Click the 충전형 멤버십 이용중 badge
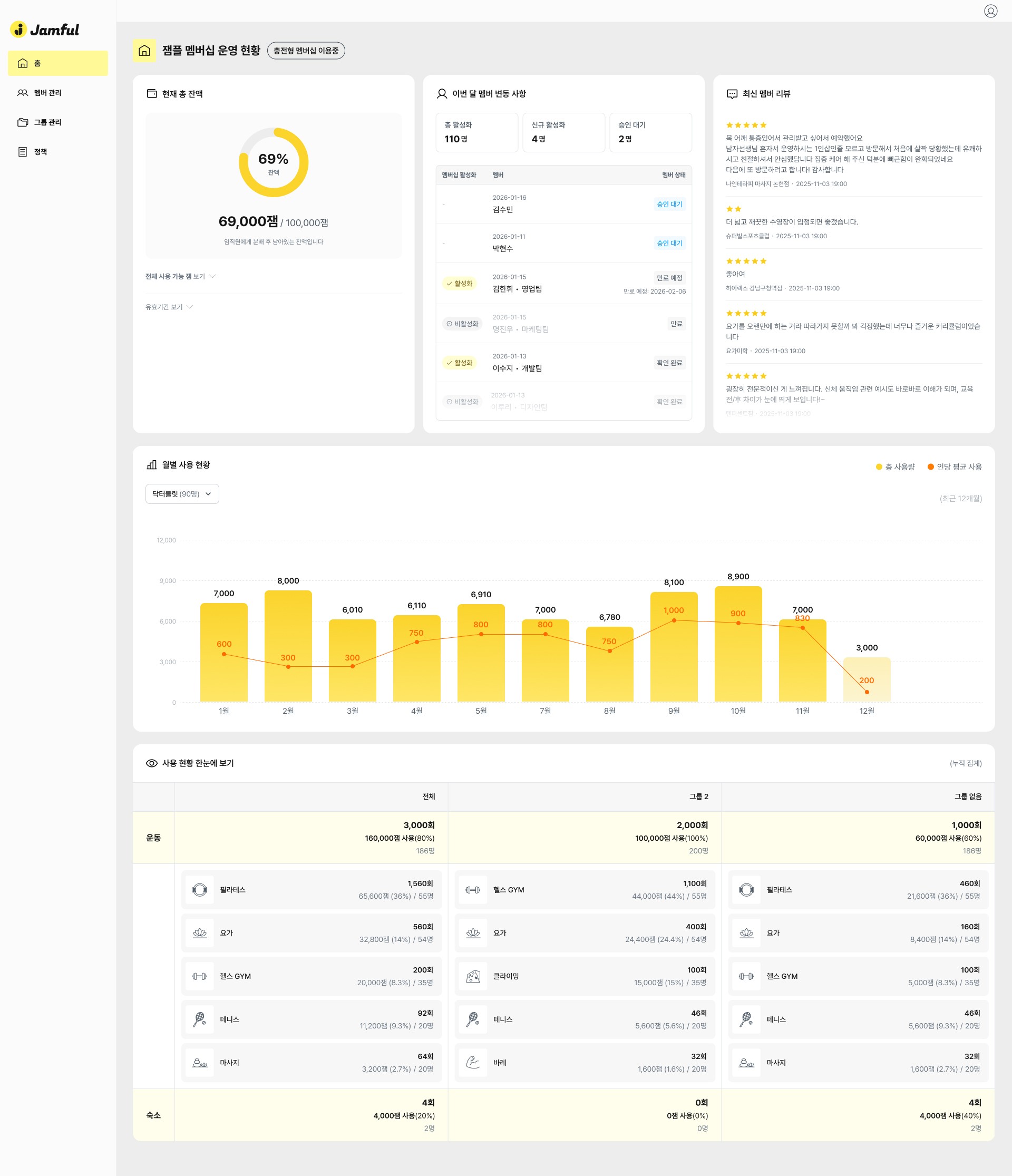1012x1176 pixels. [306, 51]
